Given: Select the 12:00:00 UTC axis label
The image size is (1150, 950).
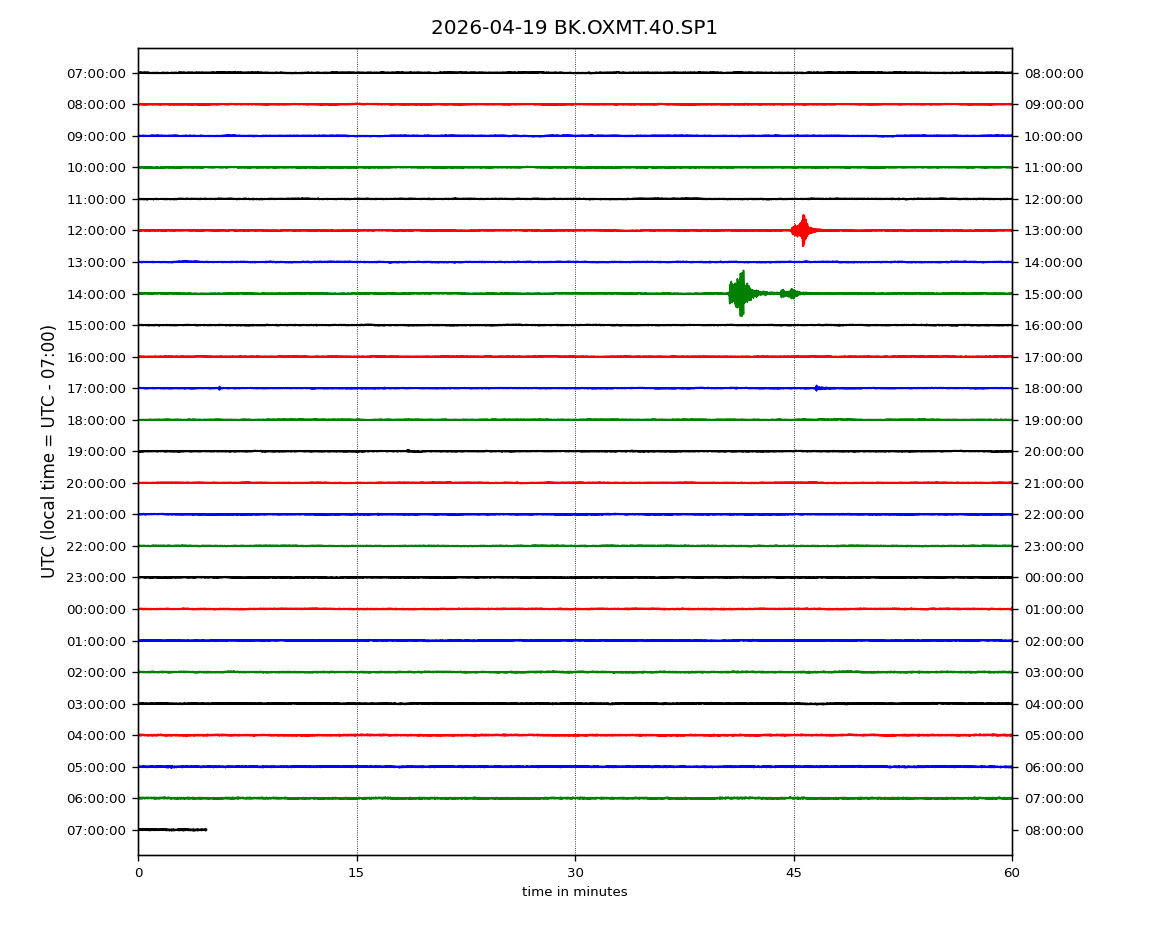Looking at the screenshot, I should tap(97, 231).
